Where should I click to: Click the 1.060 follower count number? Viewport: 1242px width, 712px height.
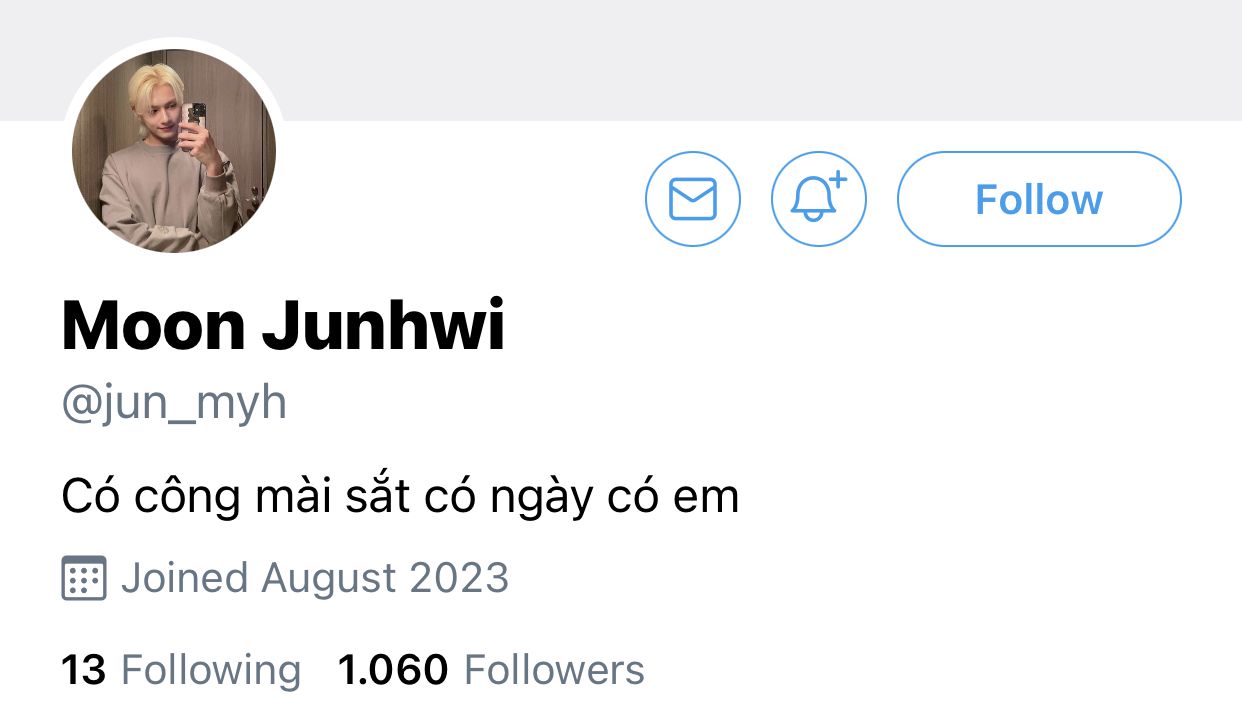coord(393,670)
